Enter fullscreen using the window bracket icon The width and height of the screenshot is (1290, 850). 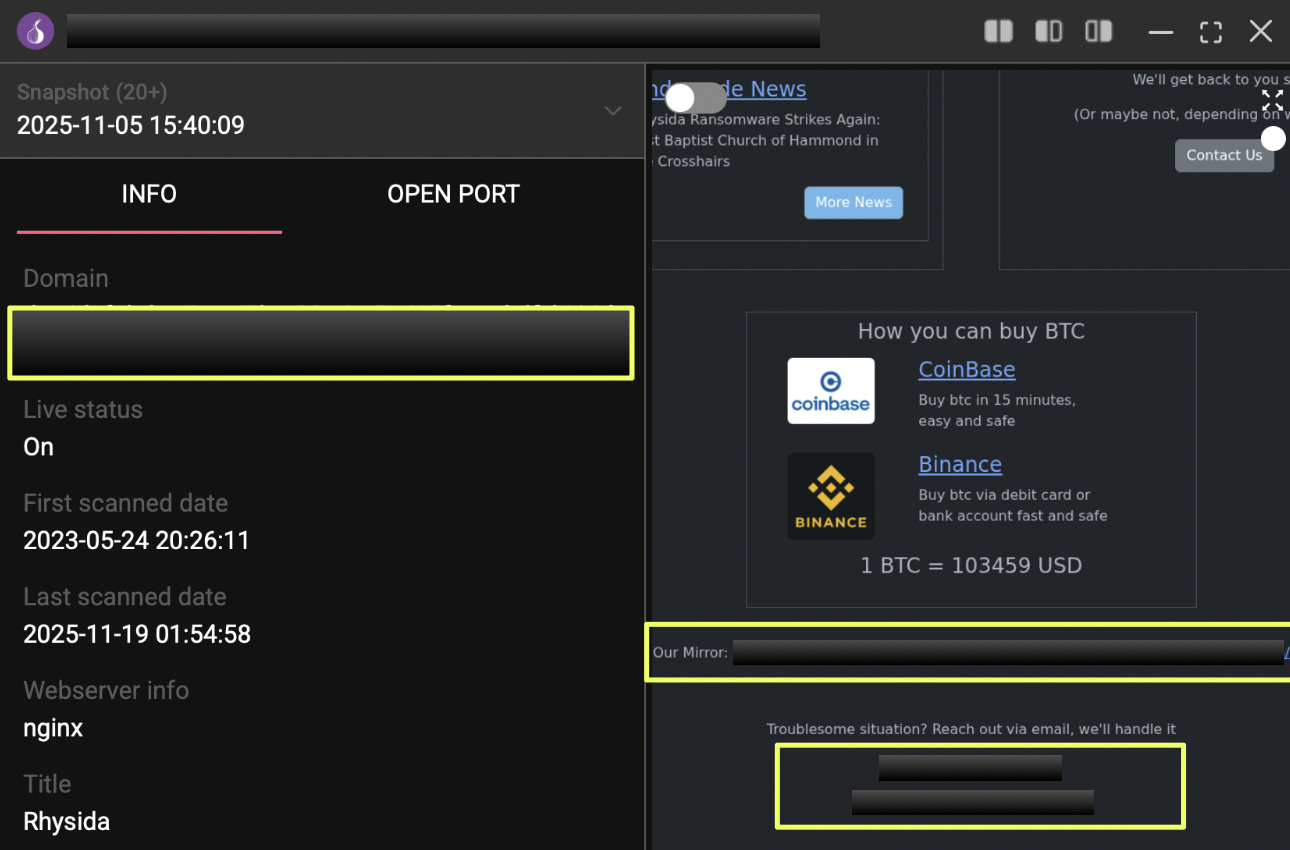[x=1211, y=32]
